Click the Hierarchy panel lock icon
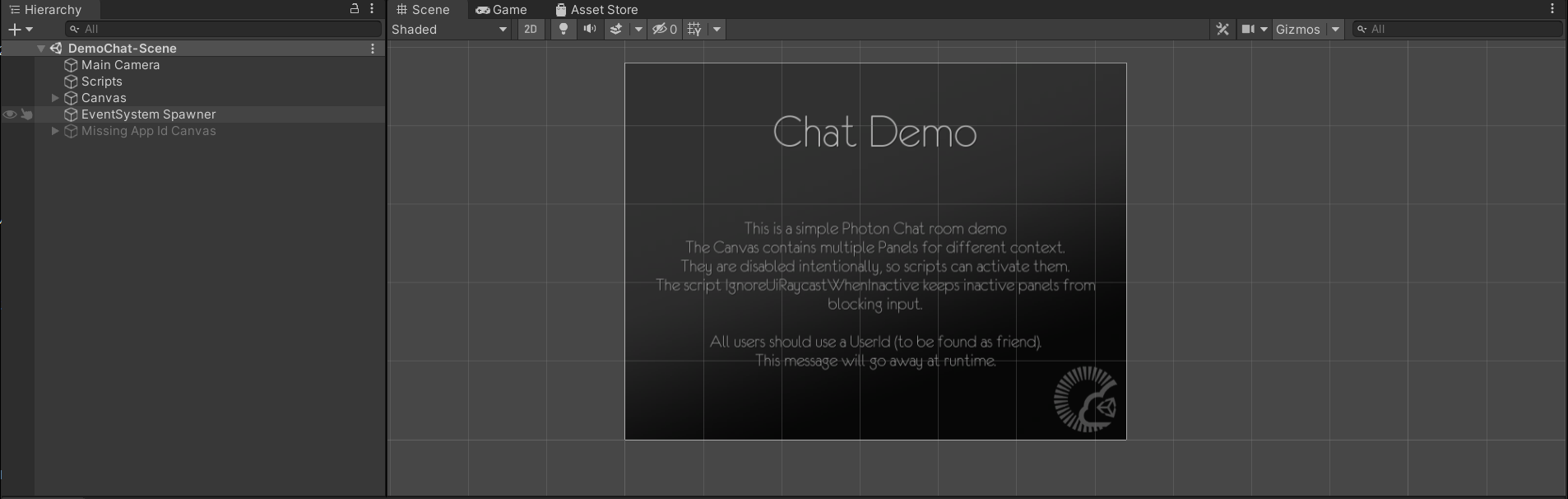 [x=355, y=9]
